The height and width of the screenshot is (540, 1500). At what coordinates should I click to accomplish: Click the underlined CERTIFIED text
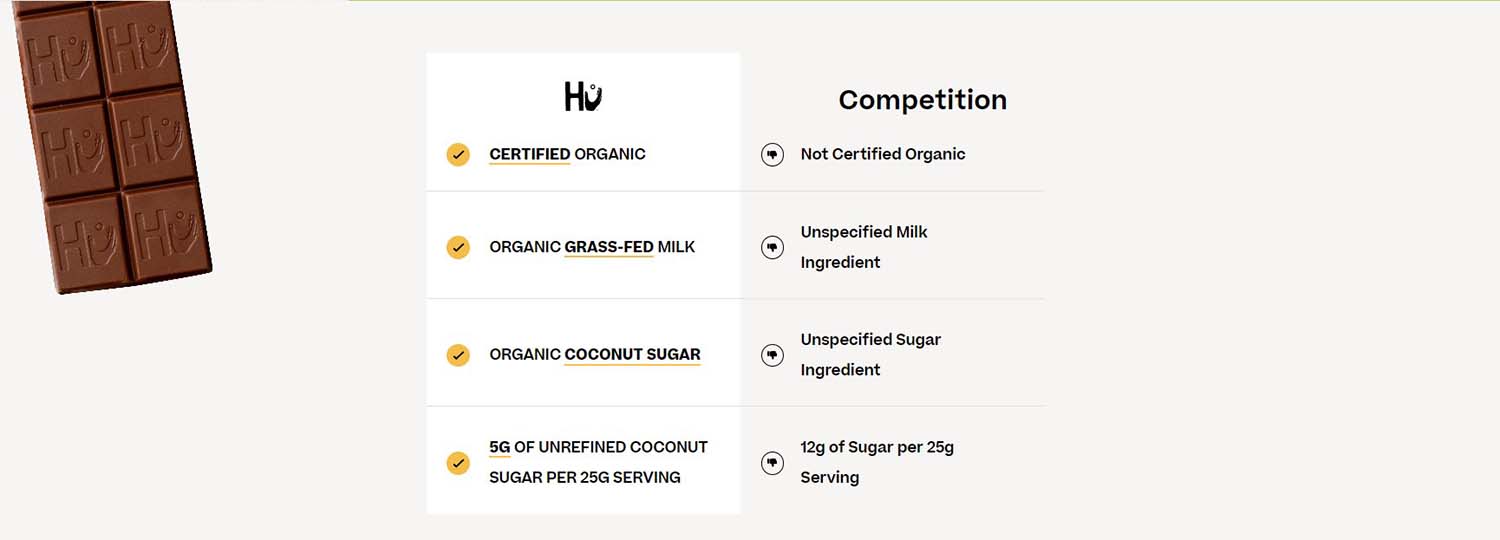(x=530, y=154)
